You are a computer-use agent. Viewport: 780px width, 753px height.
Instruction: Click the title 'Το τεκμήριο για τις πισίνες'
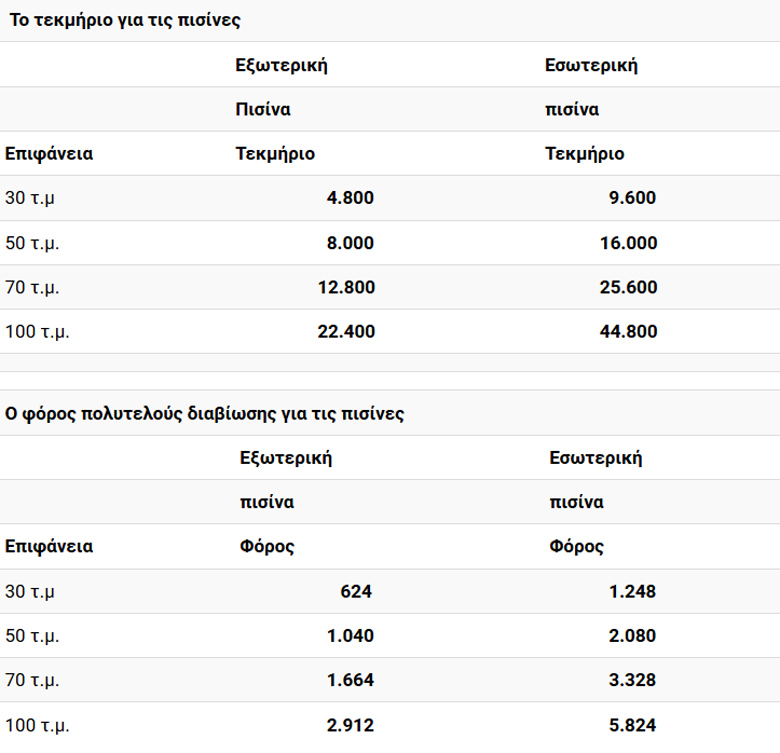[125, 20]
